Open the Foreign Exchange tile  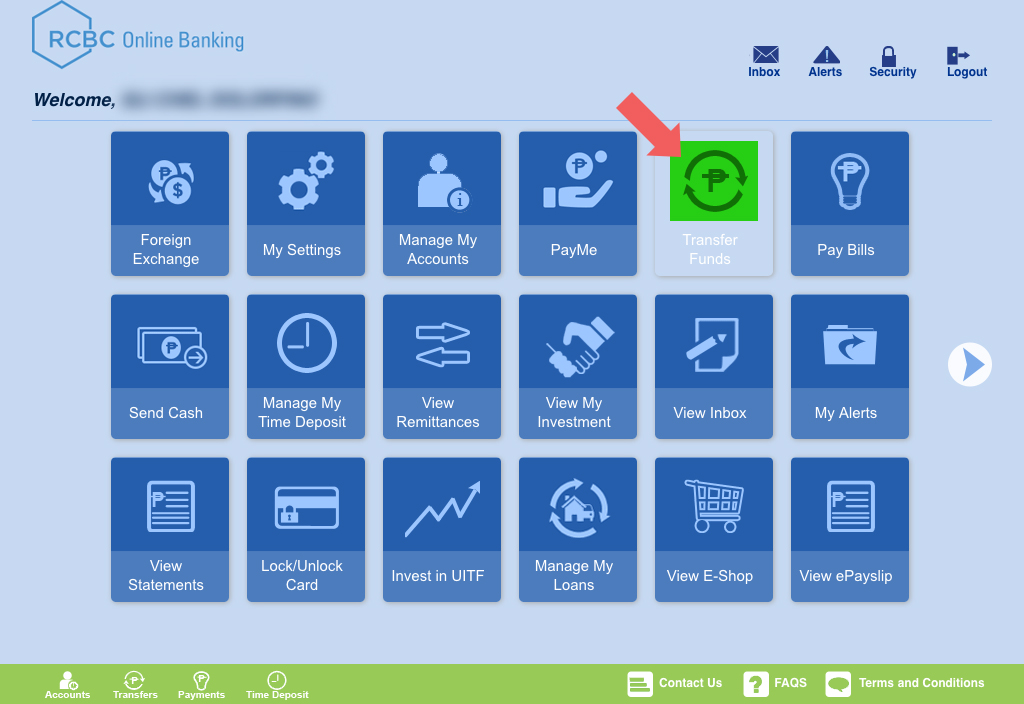point(170,204)
